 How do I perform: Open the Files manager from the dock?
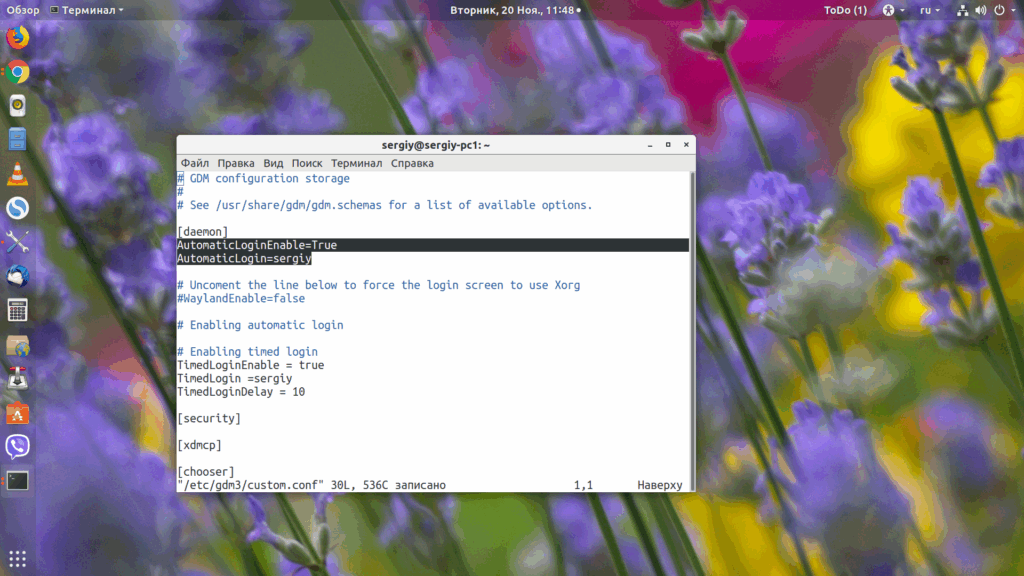(x=18, y=140)
